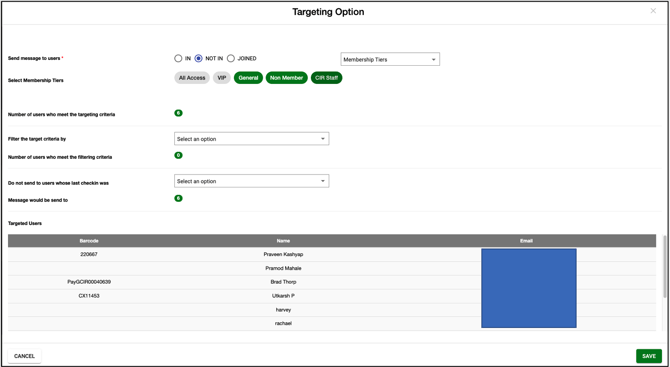Click the targeted users table scrollbar
This screenshot has height=367, width=670.
coord(664,266)
